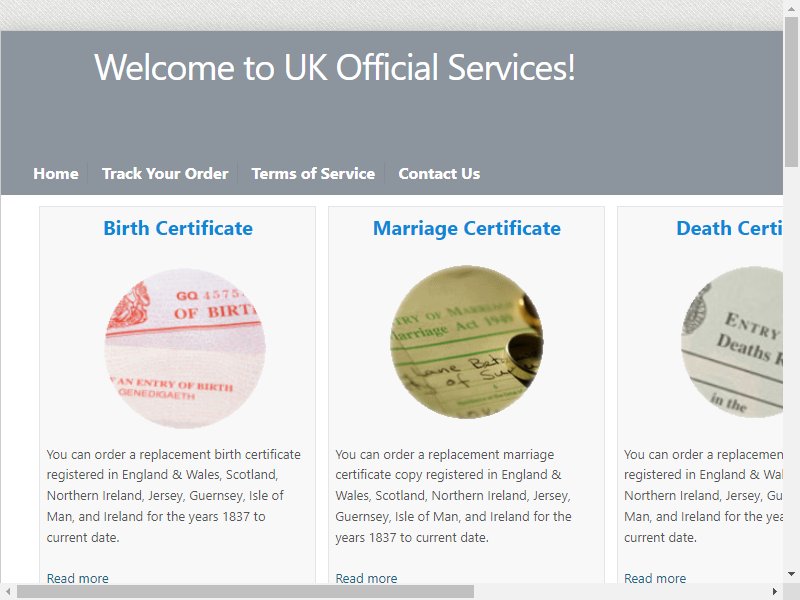Read more about death certificates
Image resolution: width=800 pixels, height=600 pixels.
(655, 578)
